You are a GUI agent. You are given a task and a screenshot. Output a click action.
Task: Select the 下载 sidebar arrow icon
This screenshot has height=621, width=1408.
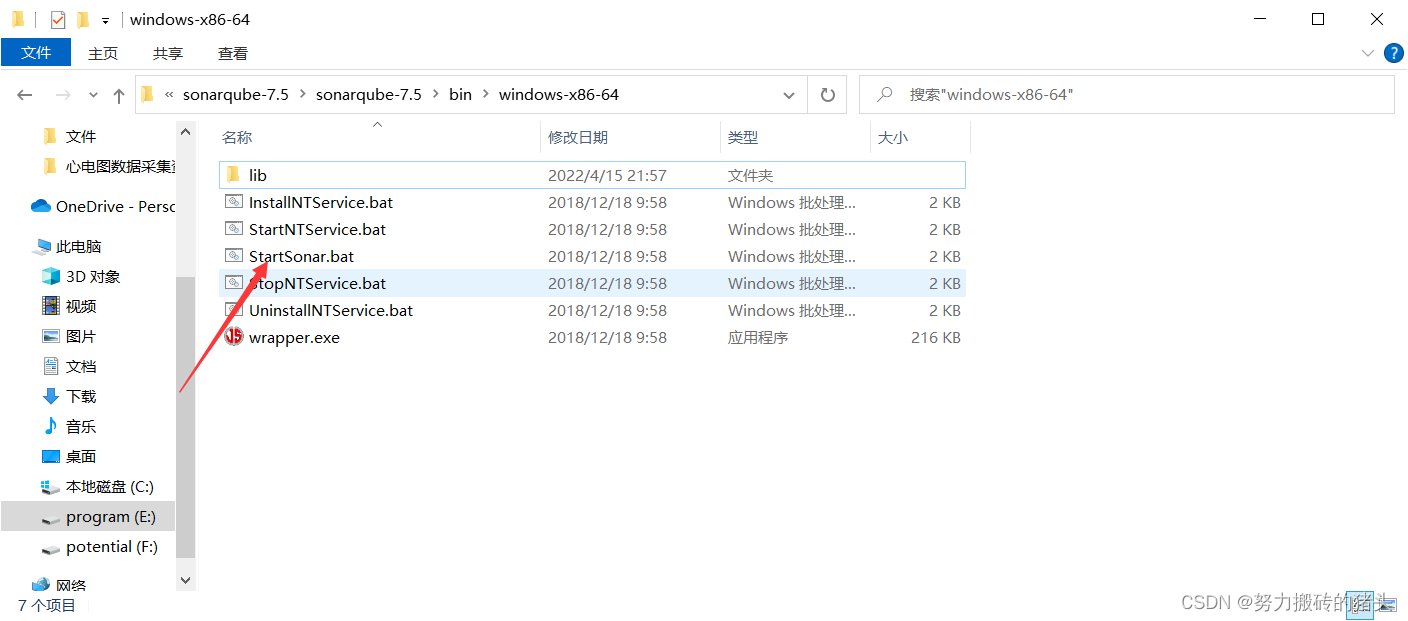tap(50, 396)
